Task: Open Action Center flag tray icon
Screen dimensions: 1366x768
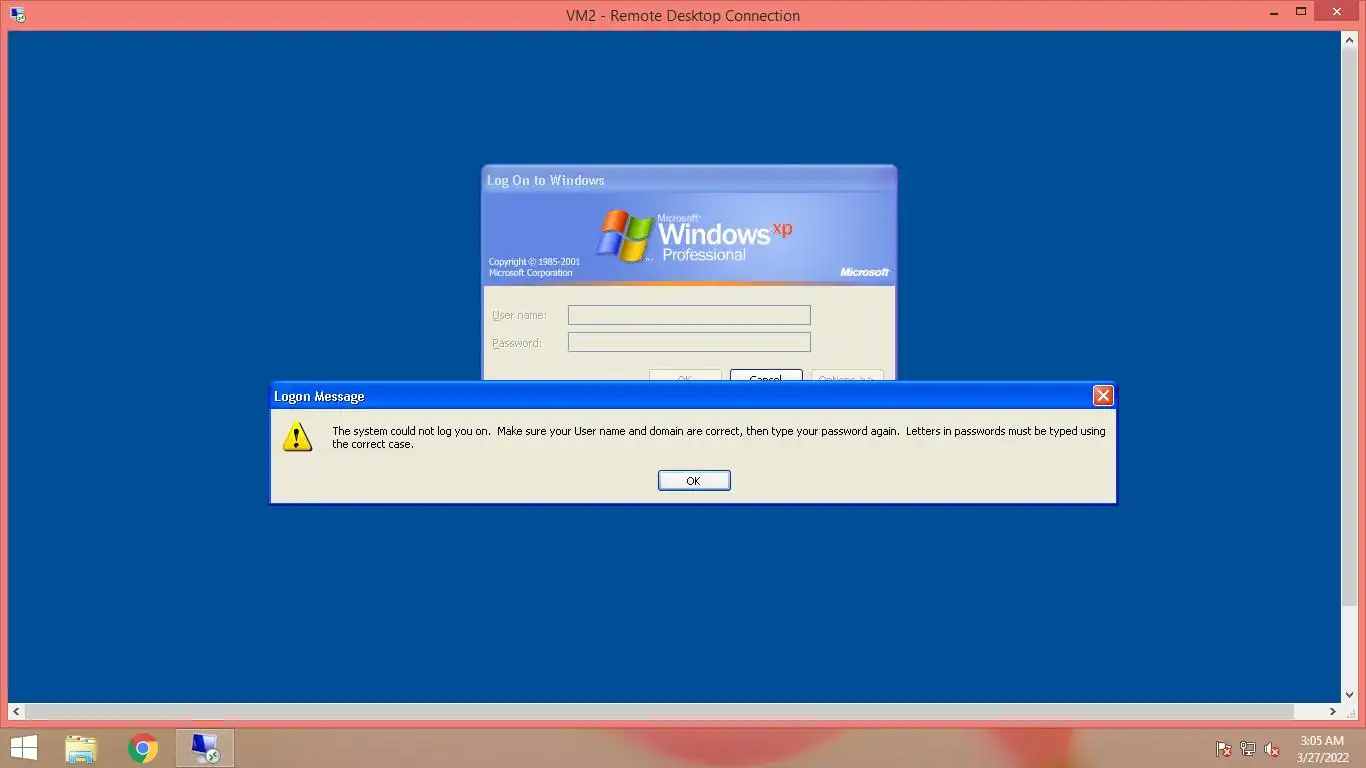Action: [x=1224, y=749]
